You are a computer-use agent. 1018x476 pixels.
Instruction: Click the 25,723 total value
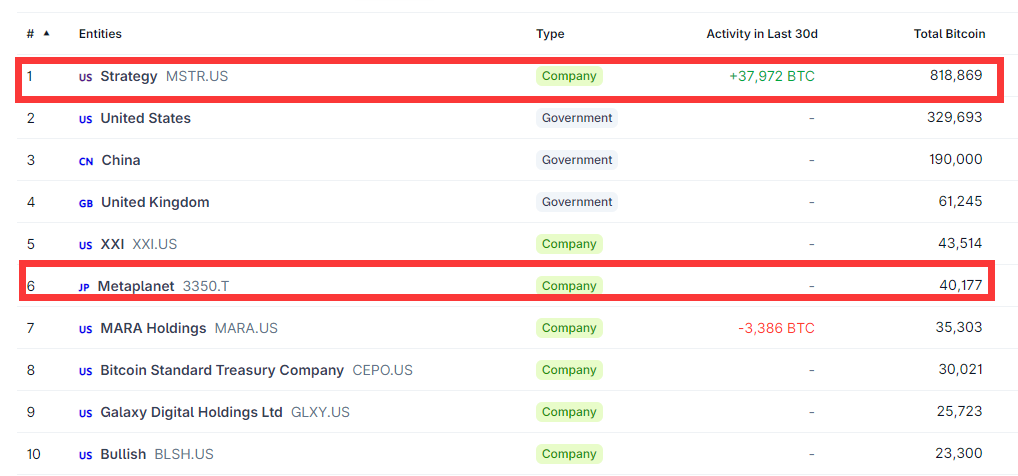point(960,411)
